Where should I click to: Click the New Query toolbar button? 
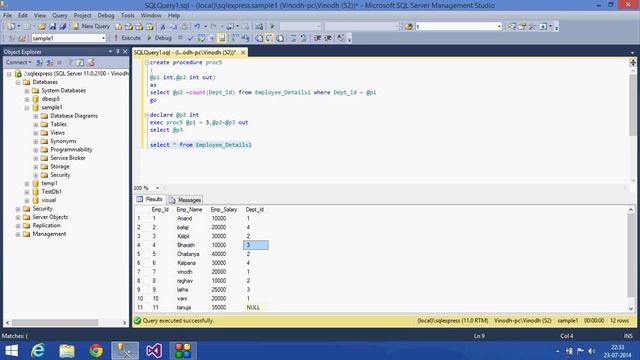[91, 26]
